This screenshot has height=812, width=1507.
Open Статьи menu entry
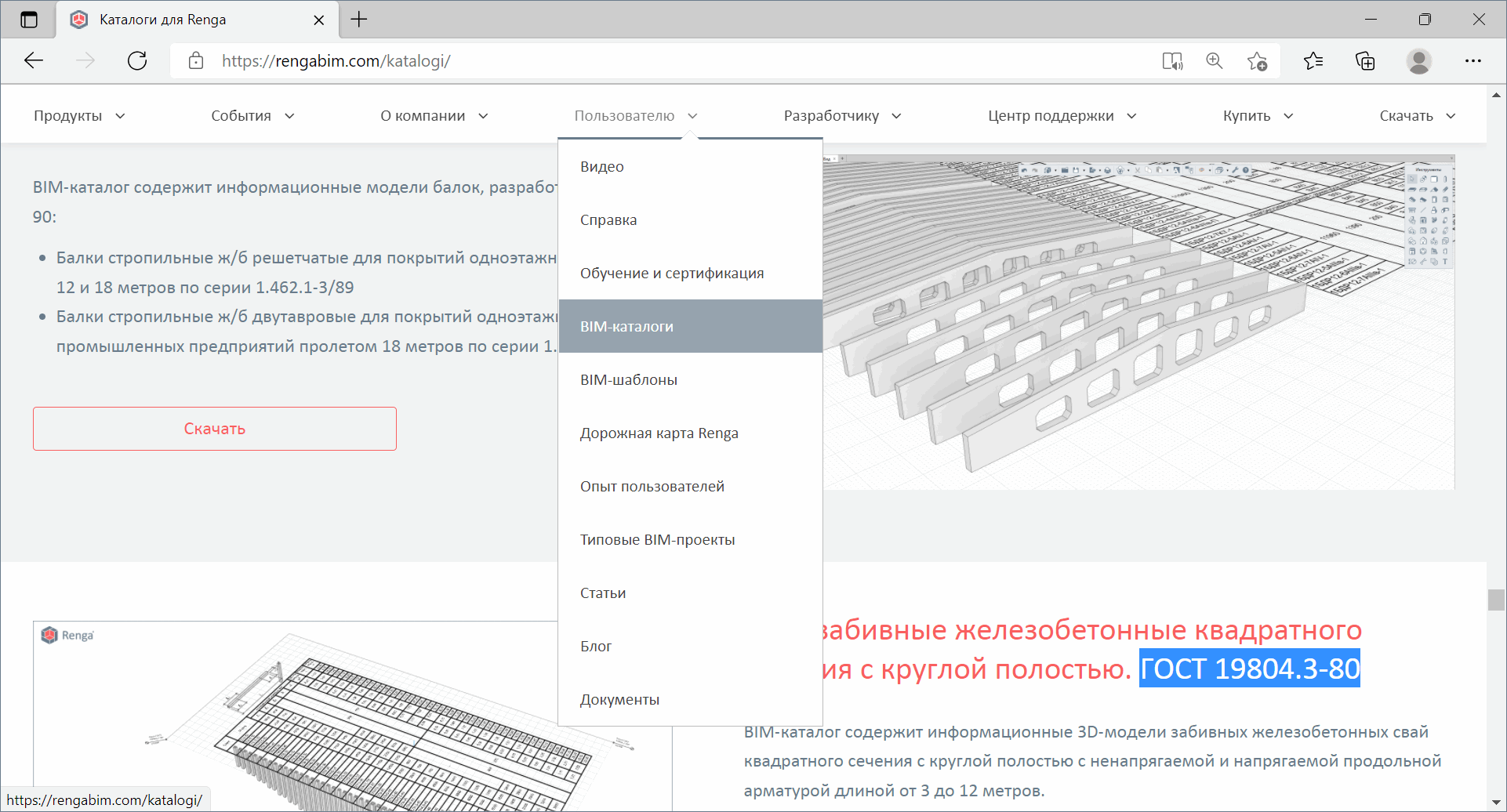coord(690,593)
